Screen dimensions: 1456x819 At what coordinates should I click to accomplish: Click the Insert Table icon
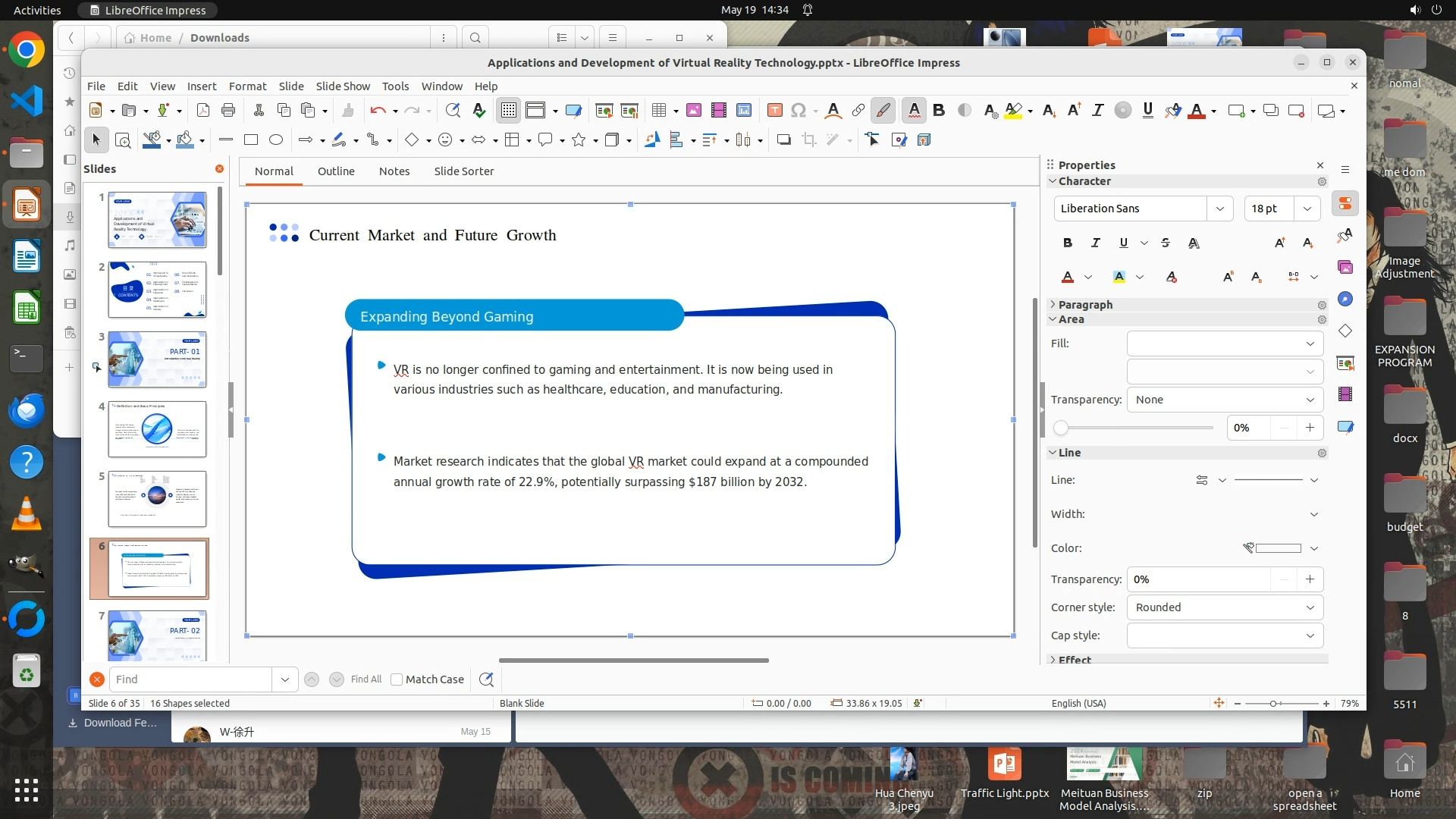[x=659, y=111]
